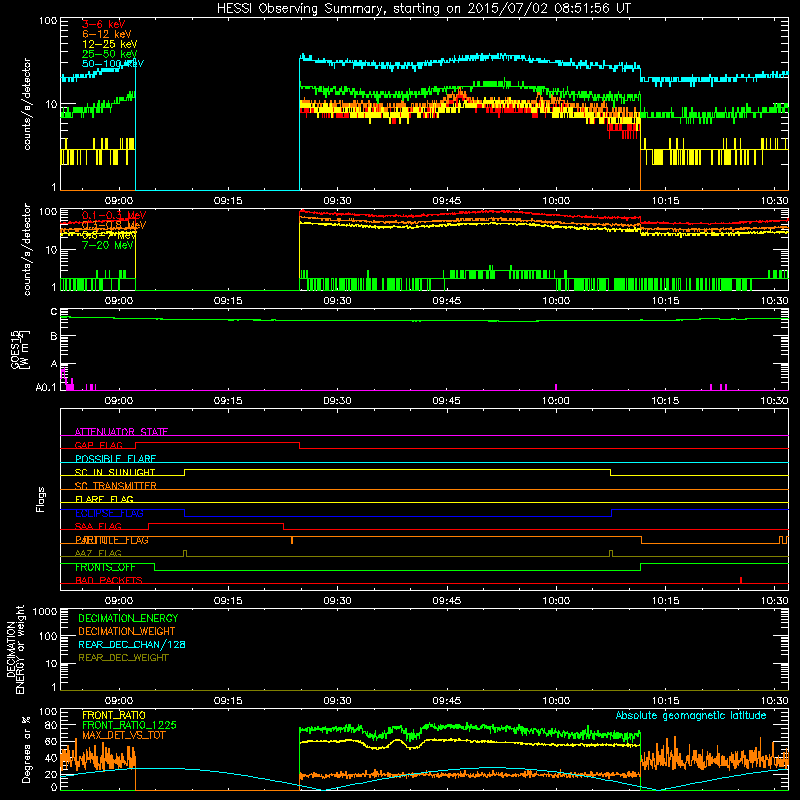Click the DECIMATION_ENERGY legend label
The height and width of the screenshot is (800, 800).
128,618
